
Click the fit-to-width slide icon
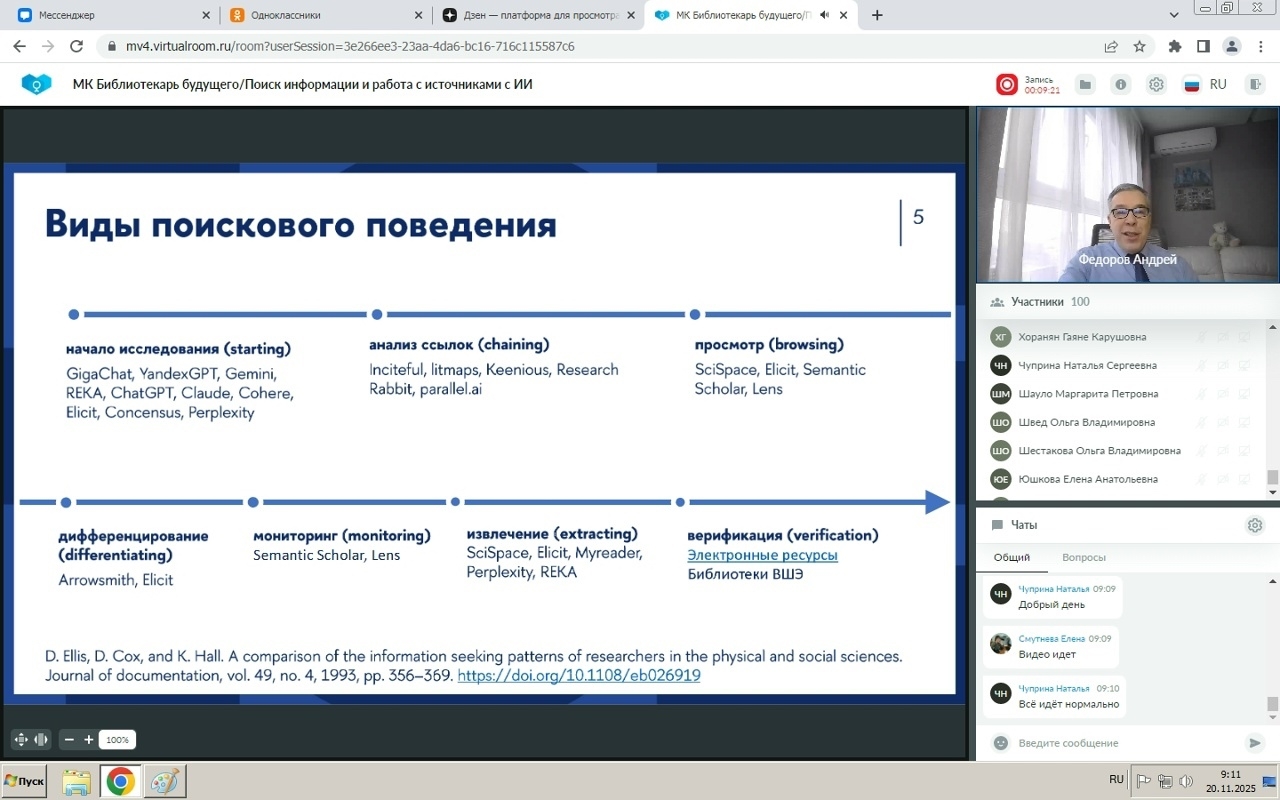click(x=41, y=740)
